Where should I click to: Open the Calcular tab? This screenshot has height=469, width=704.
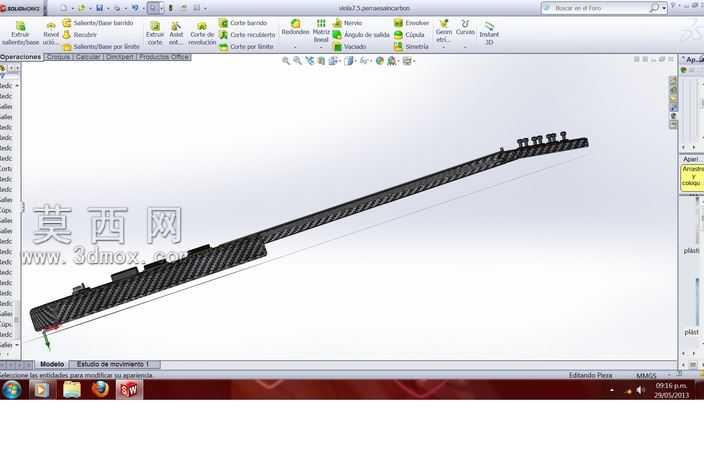tap(88, 57)
